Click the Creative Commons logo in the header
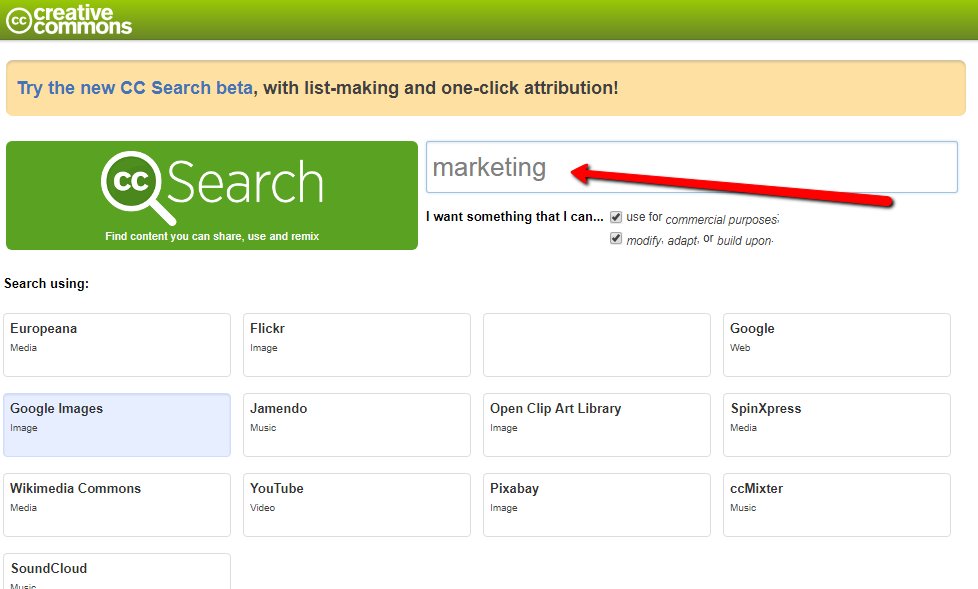Viewport: 978px width, 589px height. pos(69,20)
